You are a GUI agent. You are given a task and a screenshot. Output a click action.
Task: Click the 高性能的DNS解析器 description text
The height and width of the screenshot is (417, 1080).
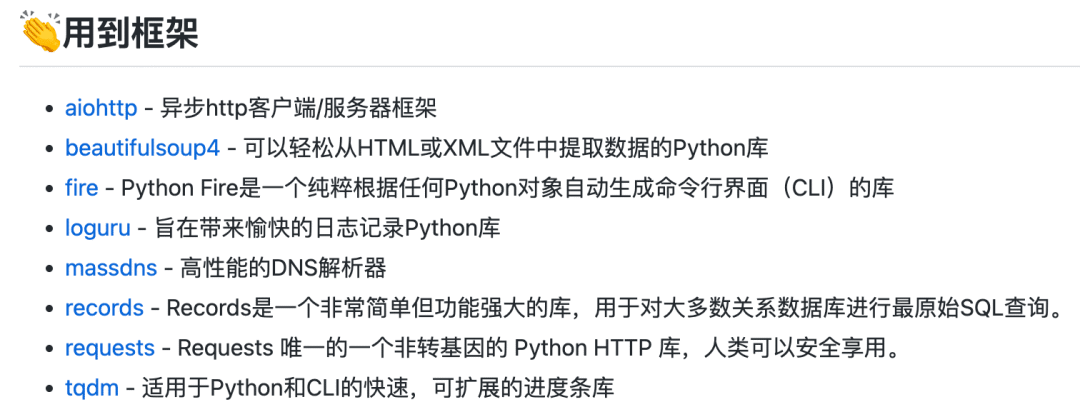(284, 268)
